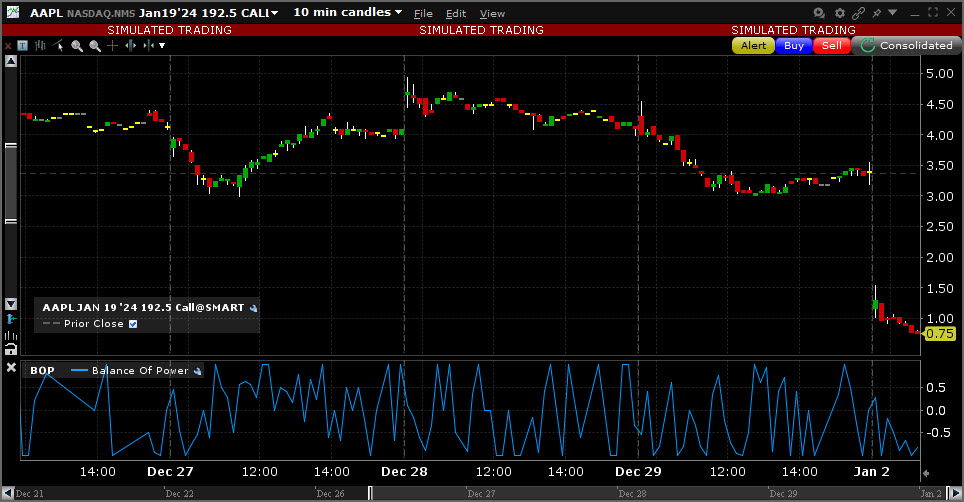Pin the chart window with pushpin icon
The height and width of the screenshot is (502, 964).
(x=877, y=12)
